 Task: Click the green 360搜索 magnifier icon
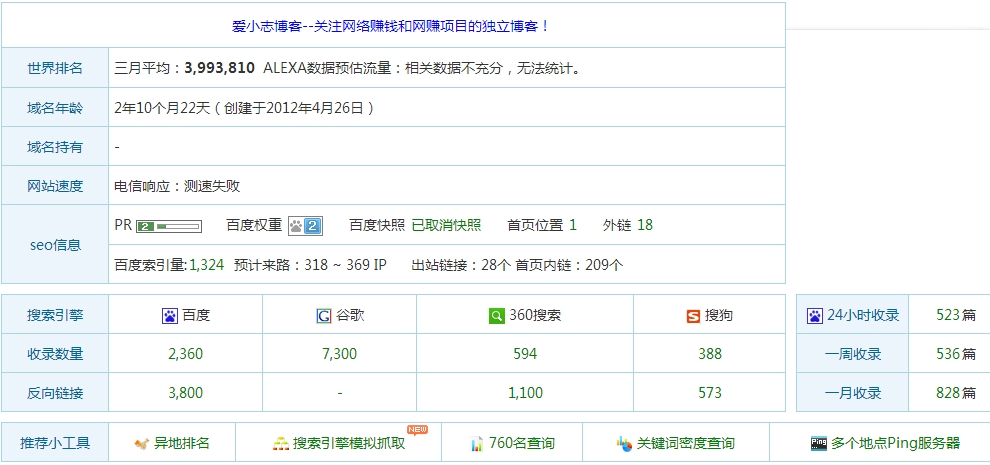[x=497, y=316]
